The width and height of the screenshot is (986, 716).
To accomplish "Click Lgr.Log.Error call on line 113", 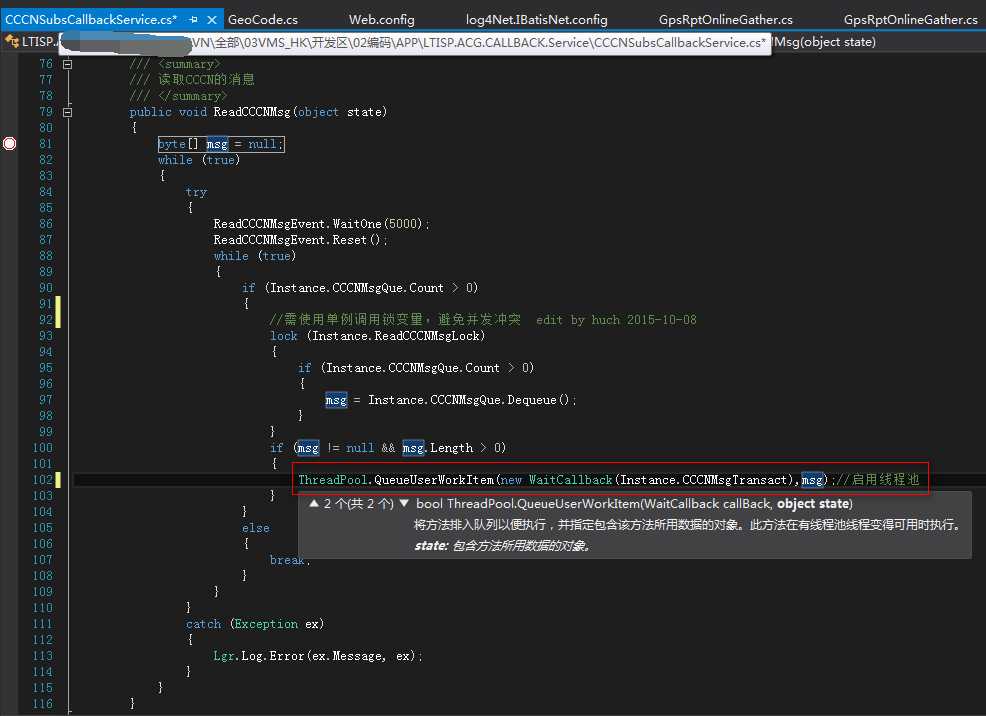I will point(318,656).
